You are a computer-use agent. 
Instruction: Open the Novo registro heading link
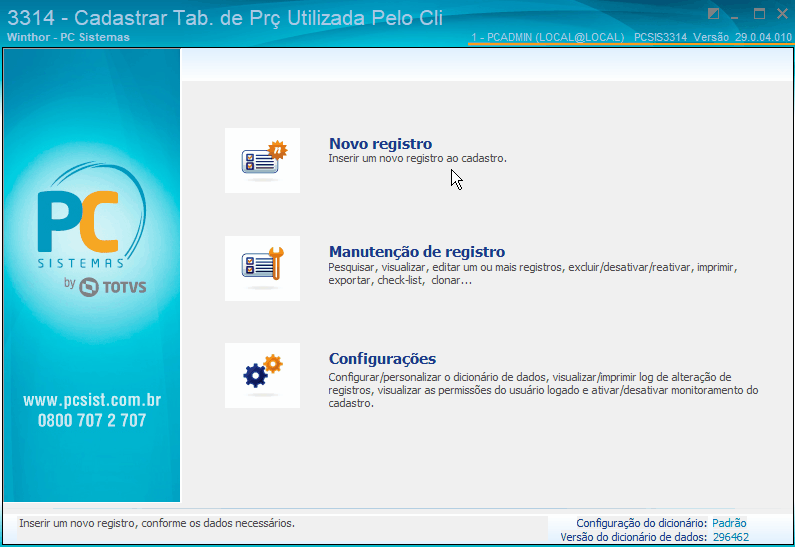tap(380, 143)
